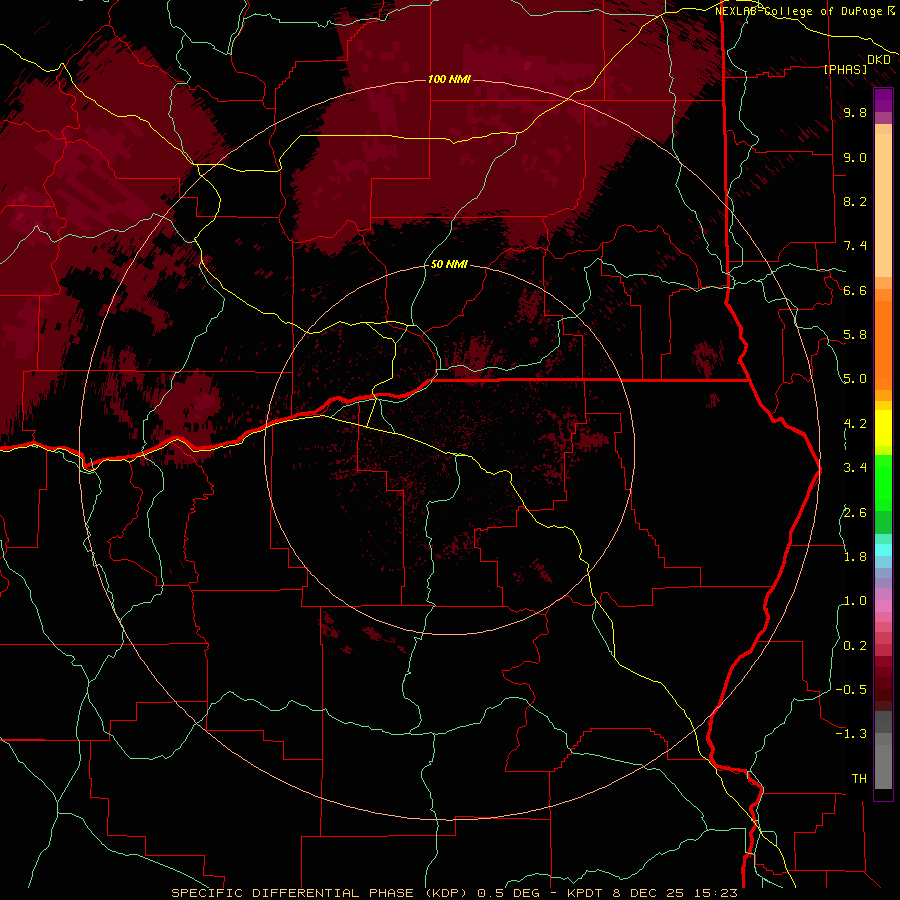Click the DKD product label

[879, 60]
